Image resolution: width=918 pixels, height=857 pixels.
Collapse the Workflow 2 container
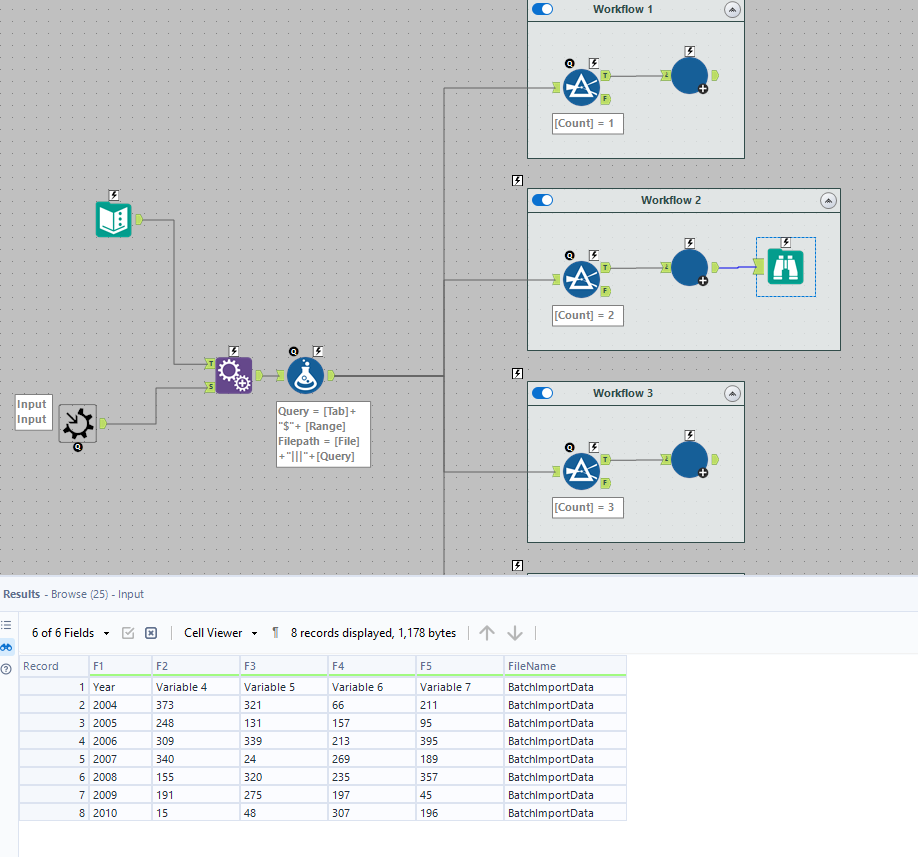point(828,201)
